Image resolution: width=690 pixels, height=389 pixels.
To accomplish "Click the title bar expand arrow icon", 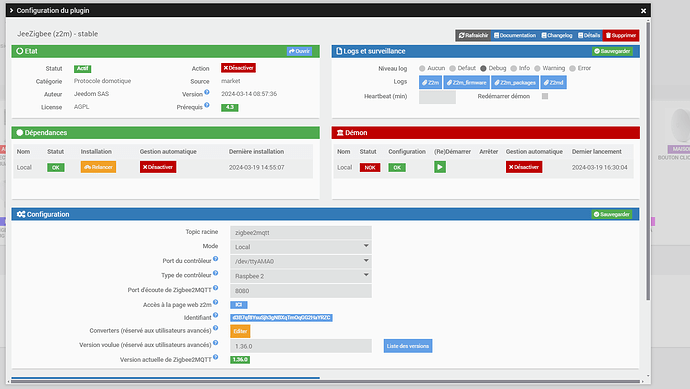I will tap(11, 11).
